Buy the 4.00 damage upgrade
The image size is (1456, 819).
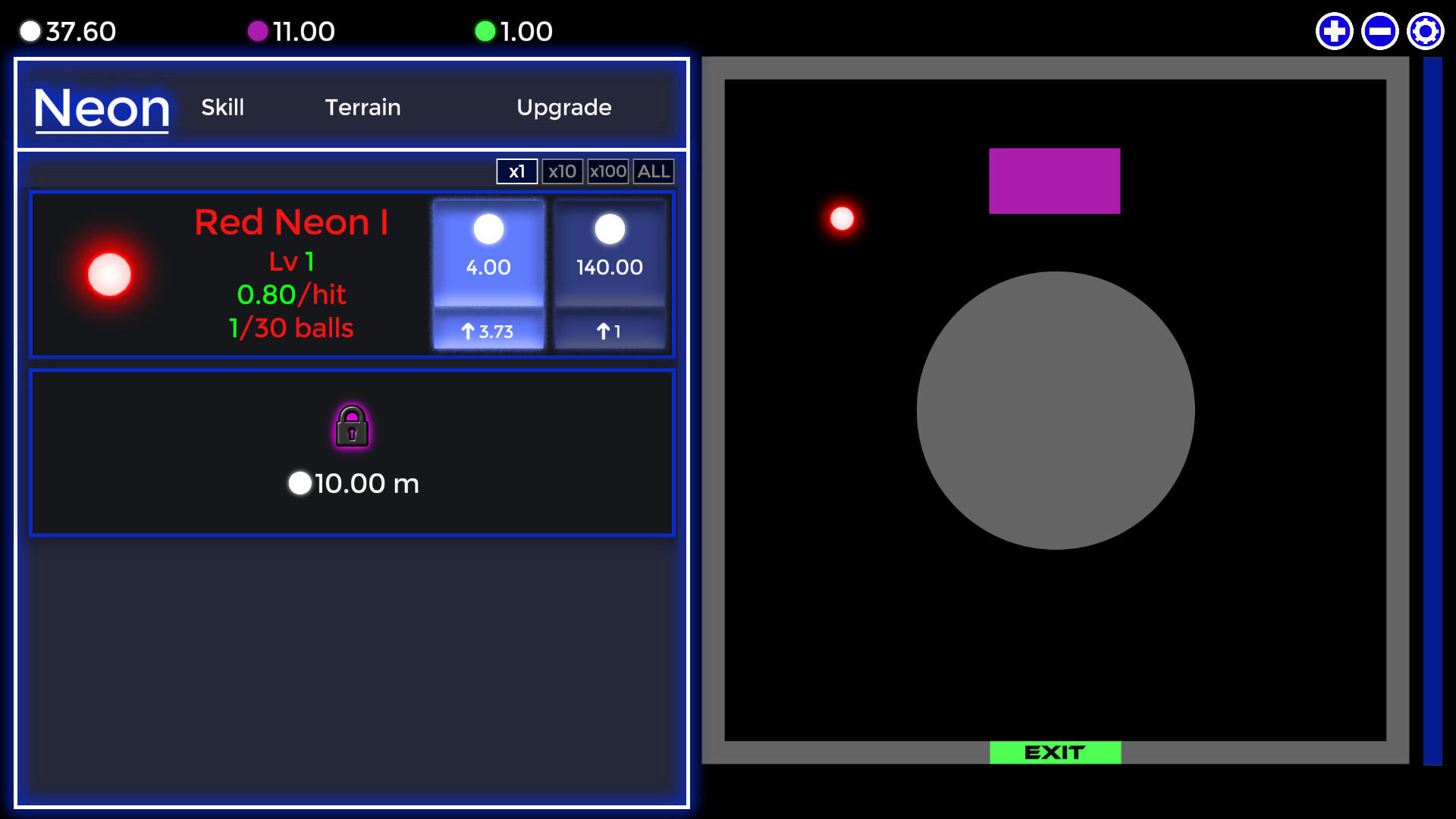488,274
